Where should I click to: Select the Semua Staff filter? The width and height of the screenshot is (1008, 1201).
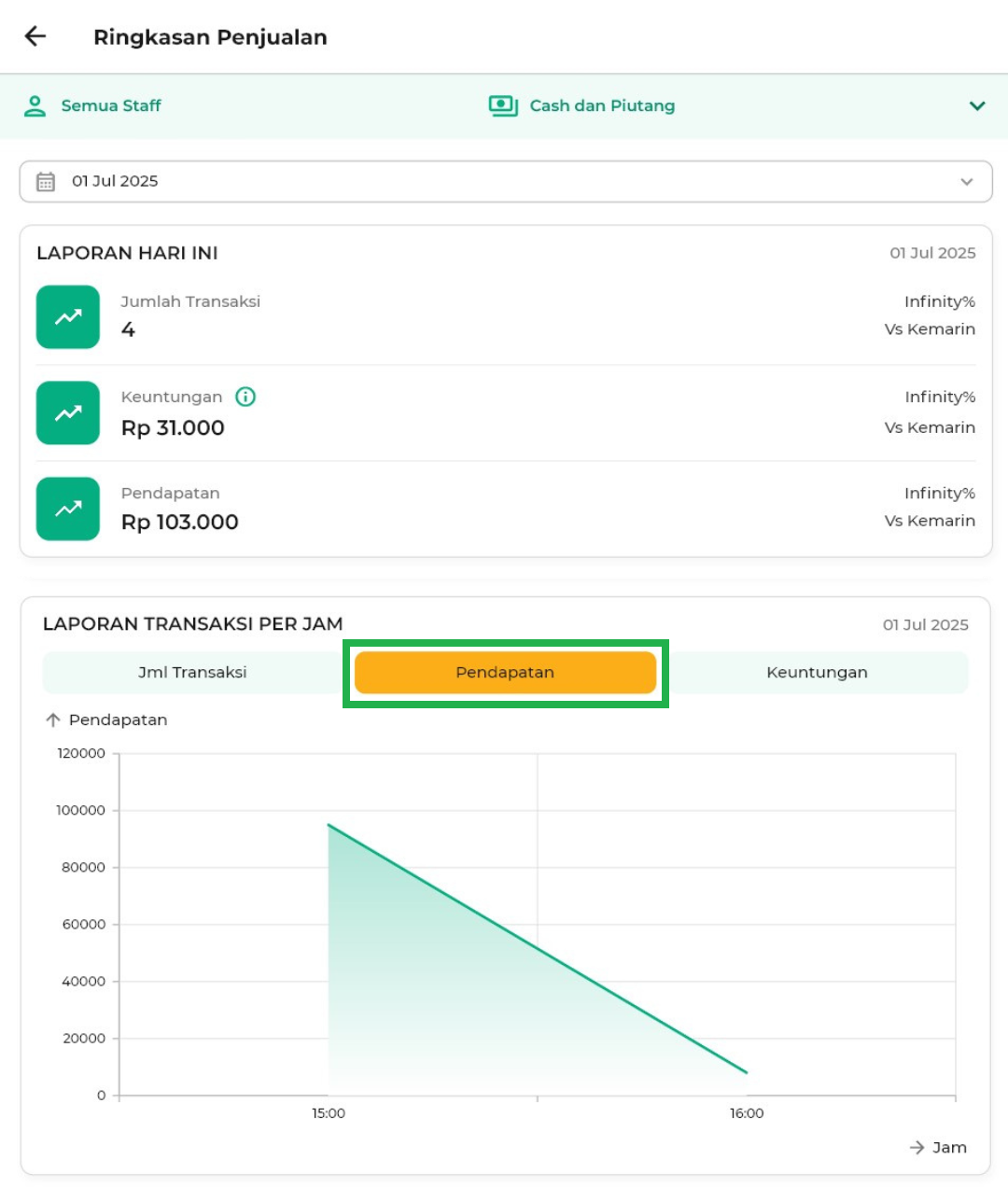pos(111,106)
